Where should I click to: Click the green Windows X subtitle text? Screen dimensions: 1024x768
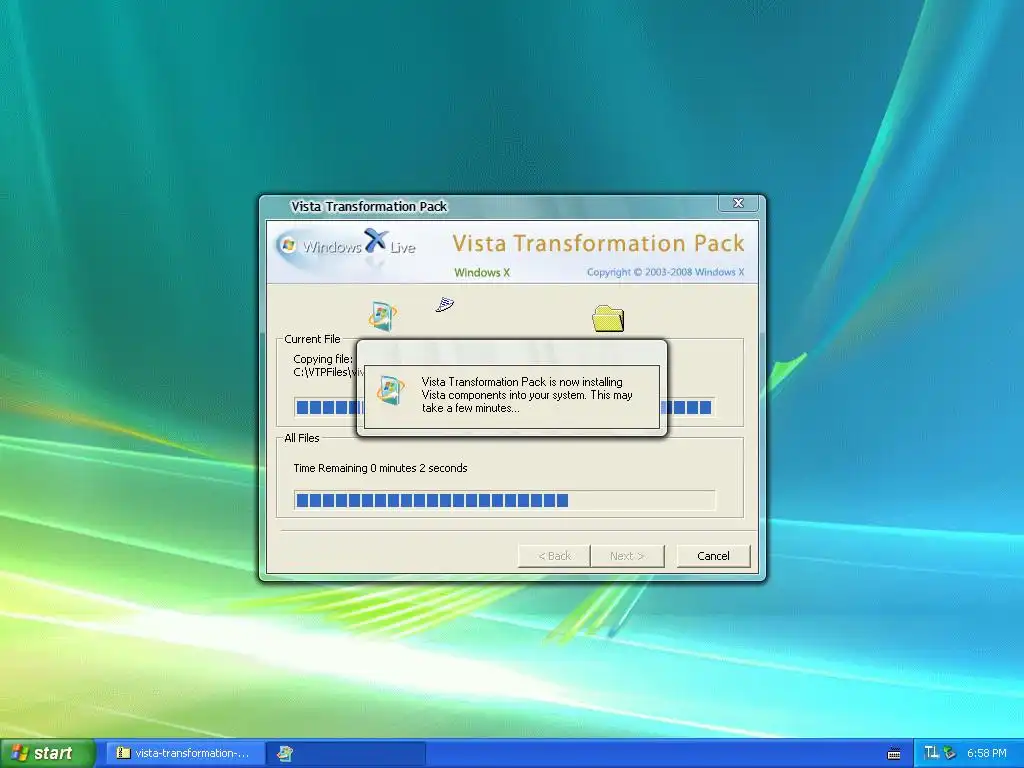[x=482, y=273]
